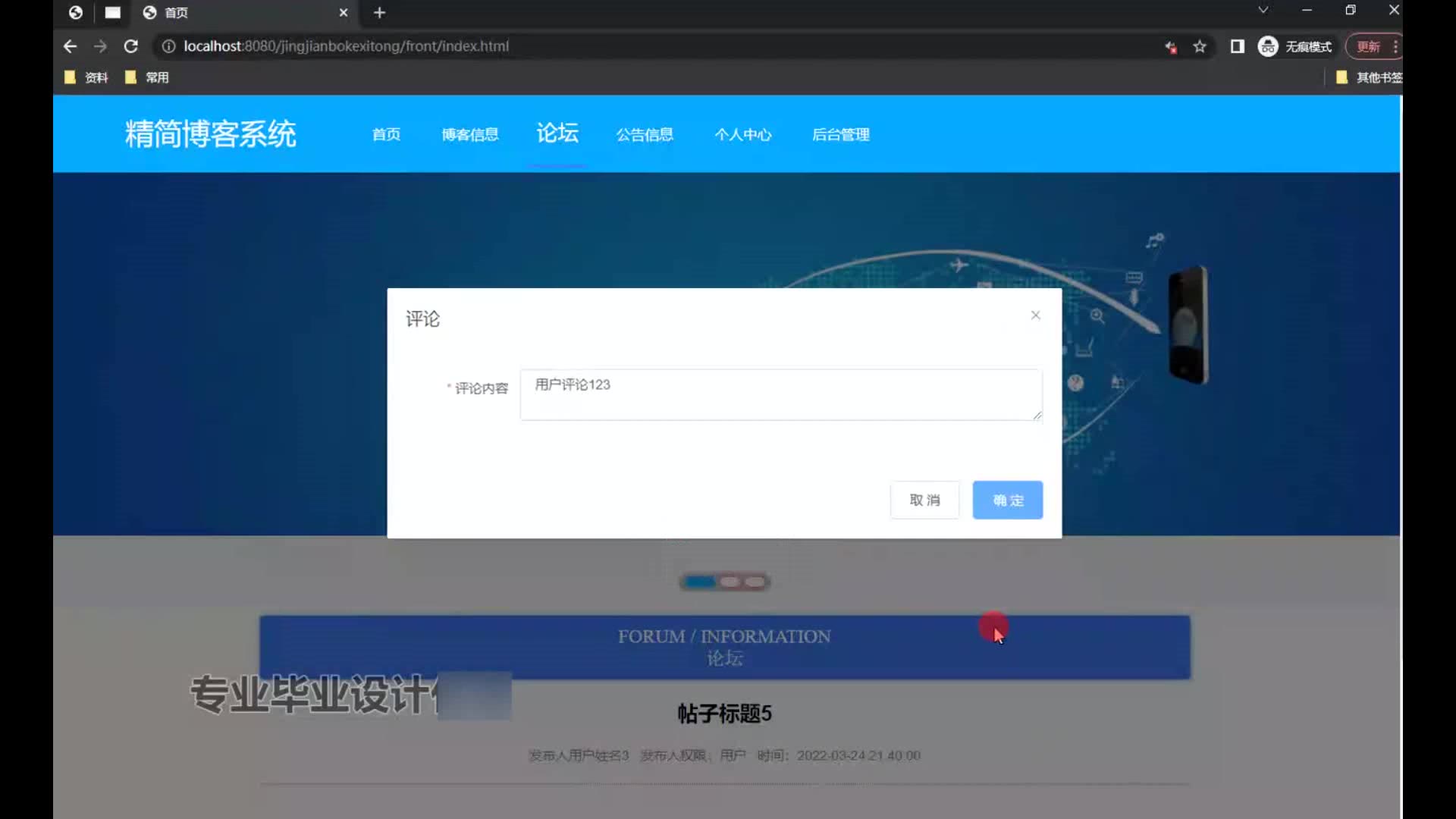1456x819 pixels.
Task: Click the browser back arrow
Action: (70, 46)
